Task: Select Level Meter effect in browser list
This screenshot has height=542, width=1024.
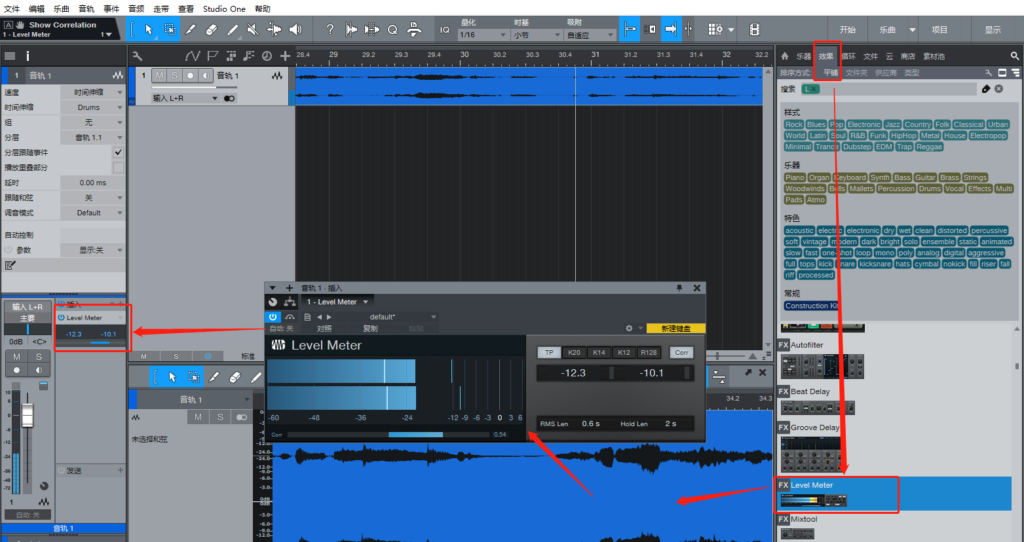Action: tap(893, 494)
